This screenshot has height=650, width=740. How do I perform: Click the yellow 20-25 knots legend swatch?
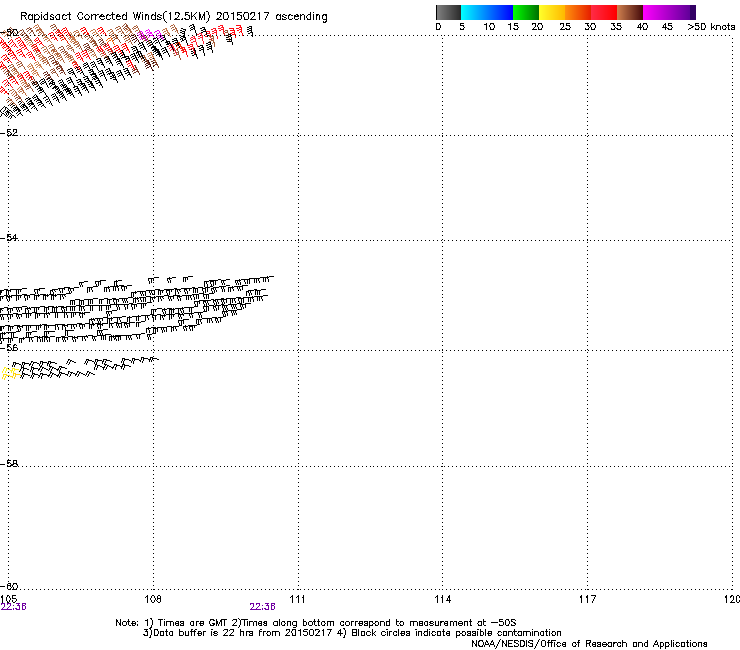(552, 12)
